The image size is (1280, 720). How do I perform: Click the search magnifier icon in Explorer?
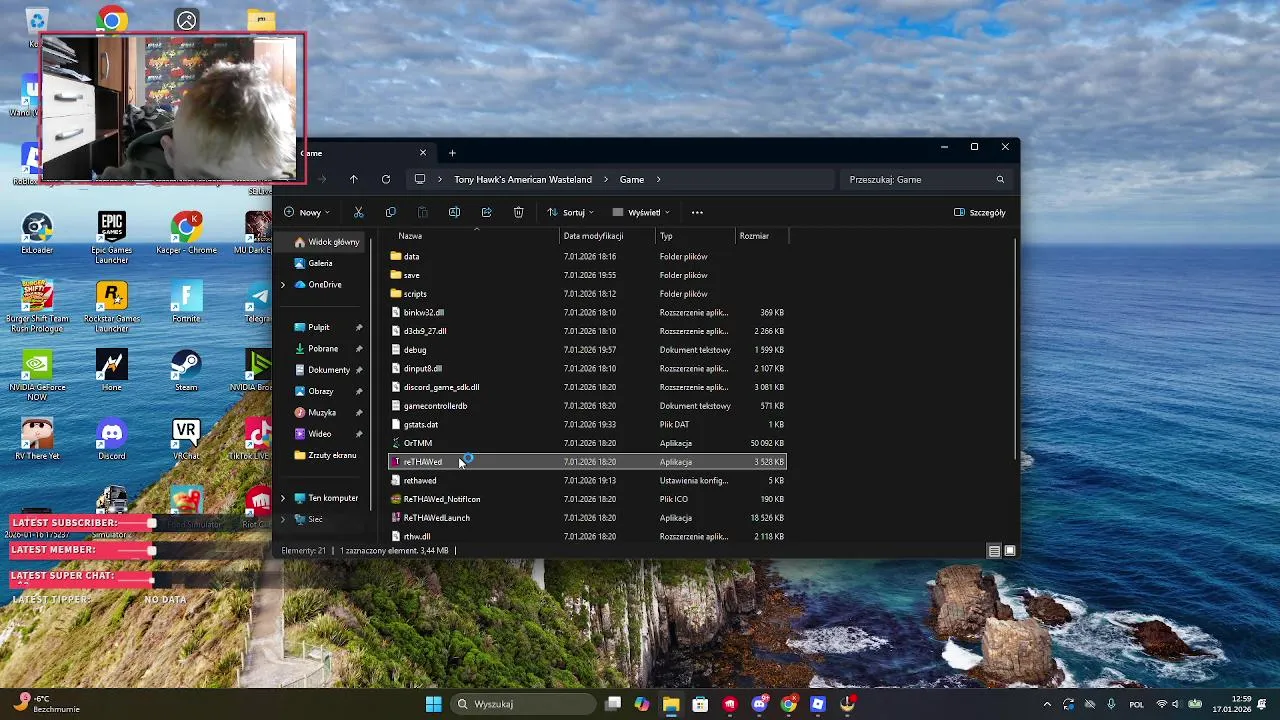[x=1000, y=179]
